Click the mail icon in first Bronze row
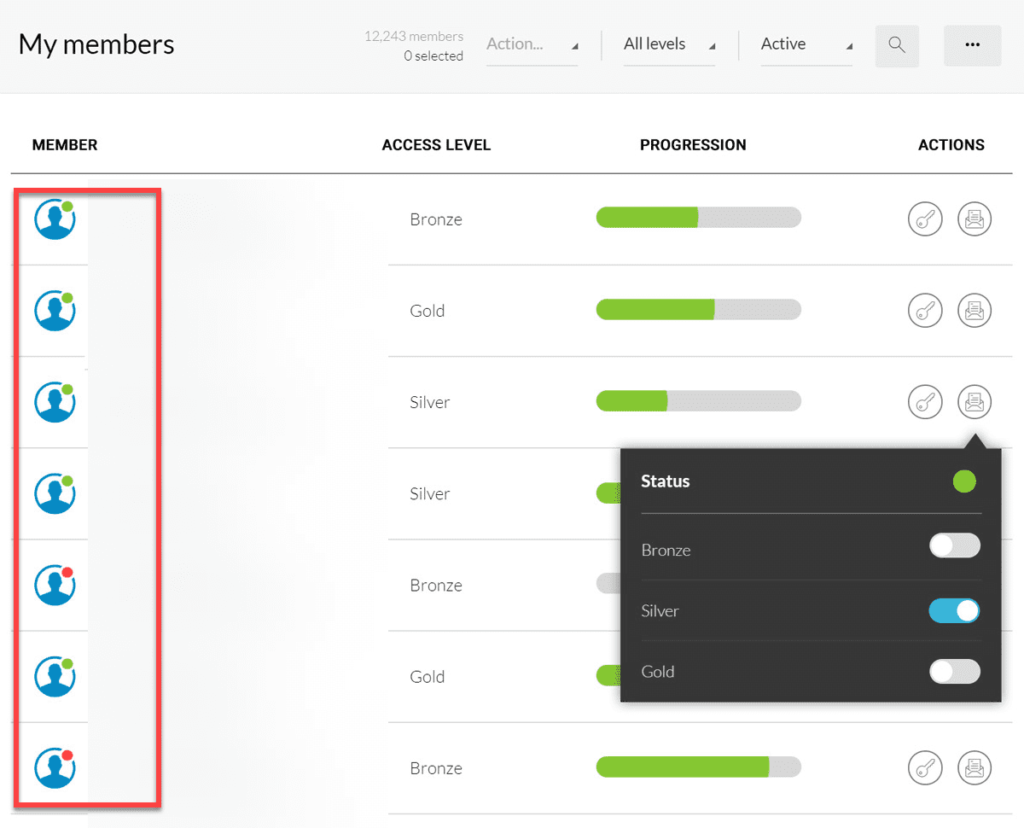This screenshot has width=1024, height=828. [x=974, y=219]
